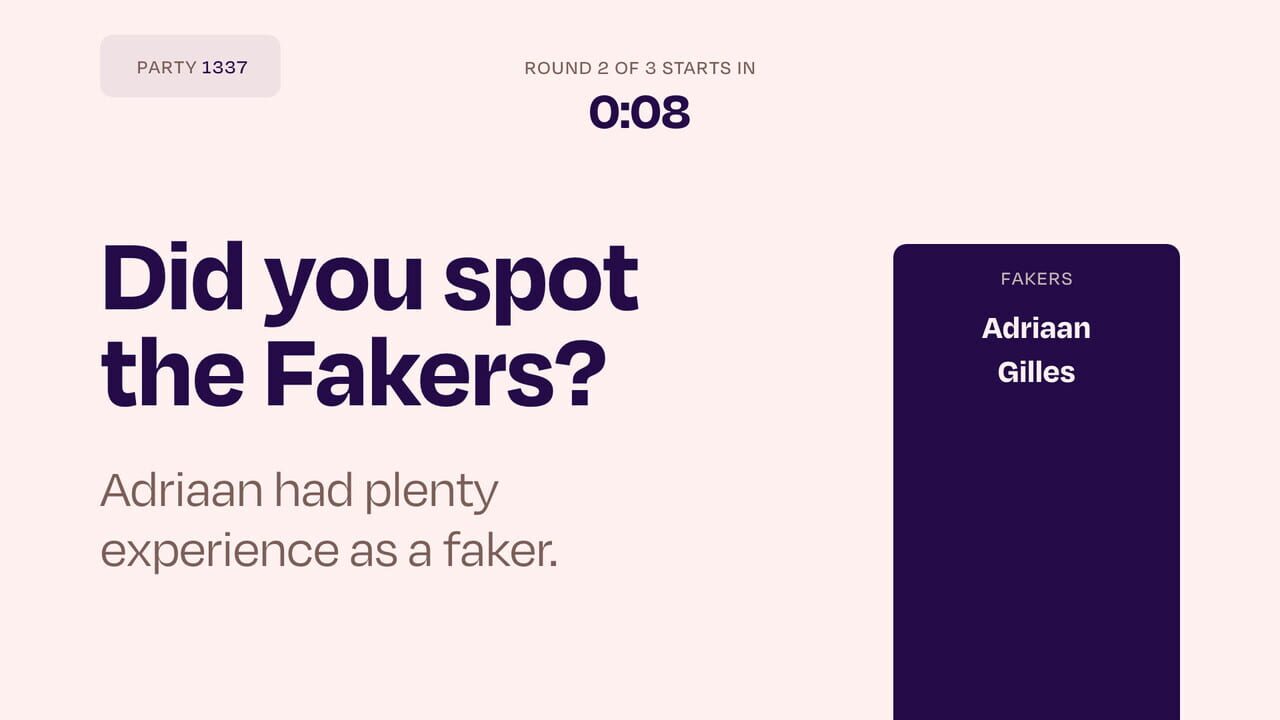Screen dimensions: 1280x720
Task: Click the word PARTY in the badge
Action: pos(167,68)
